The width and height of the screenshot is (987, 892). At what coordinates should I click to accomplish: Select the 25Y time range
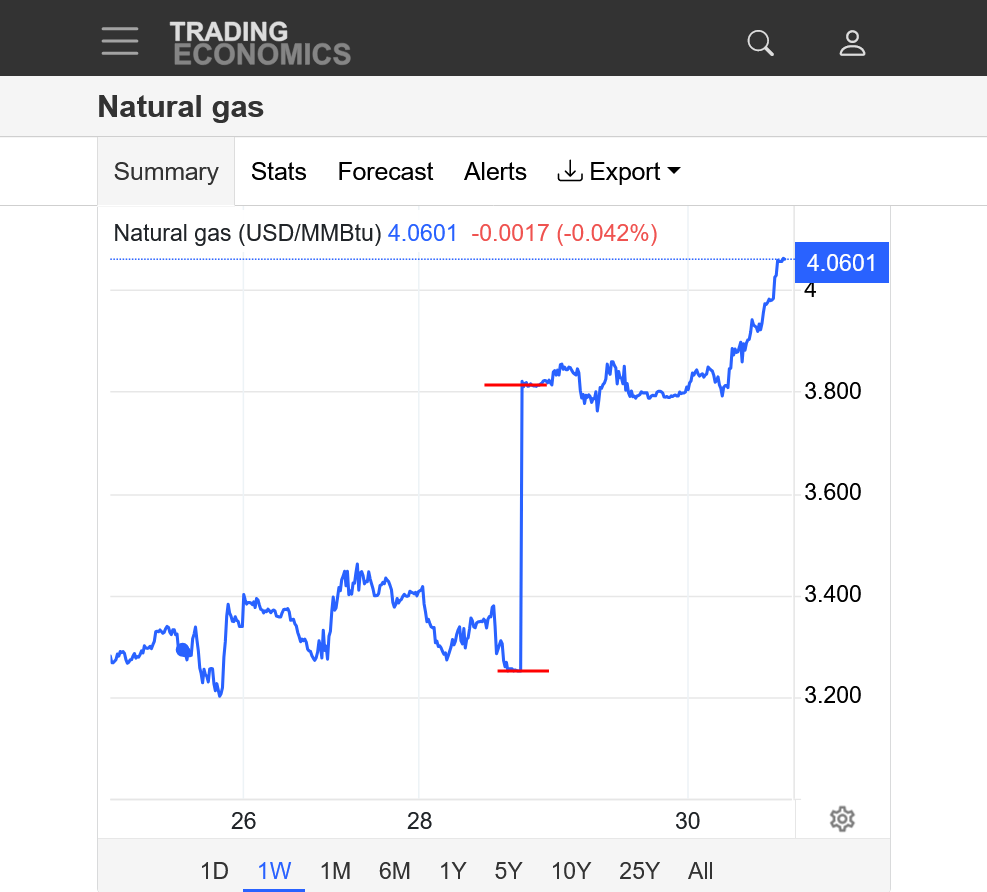coord(639,871)
